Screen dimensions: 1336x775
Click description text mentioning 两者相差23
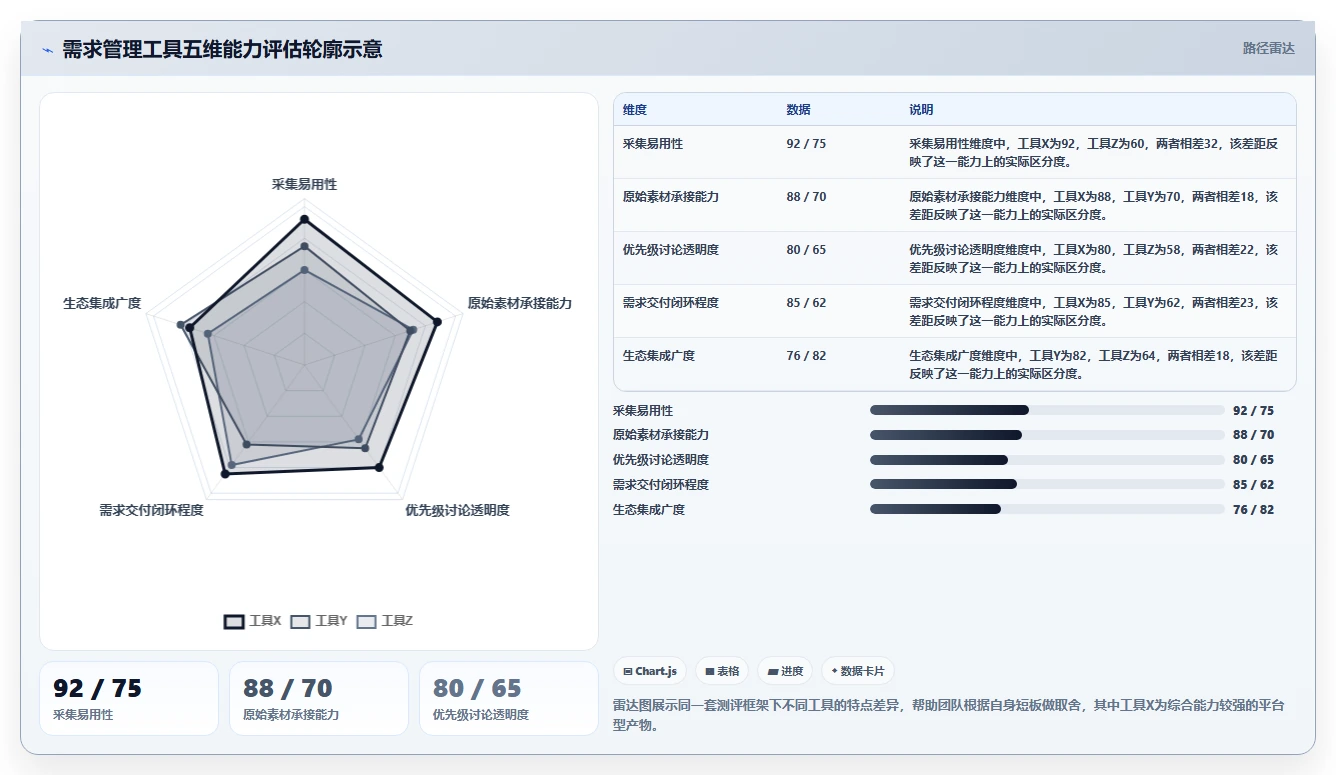1094,311
